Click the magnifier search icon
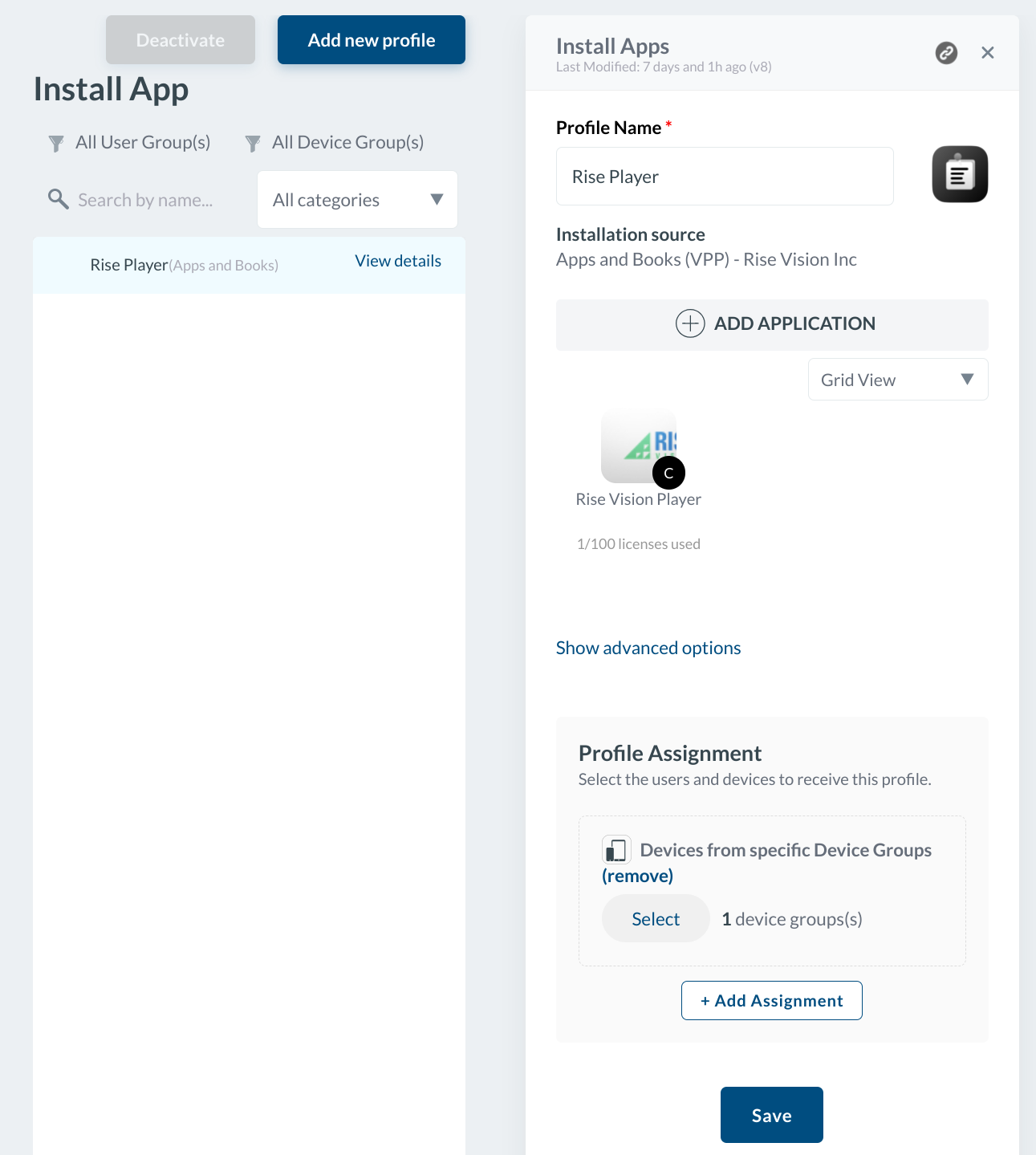Screen dimensions: 1036x1155 [58, 198]
